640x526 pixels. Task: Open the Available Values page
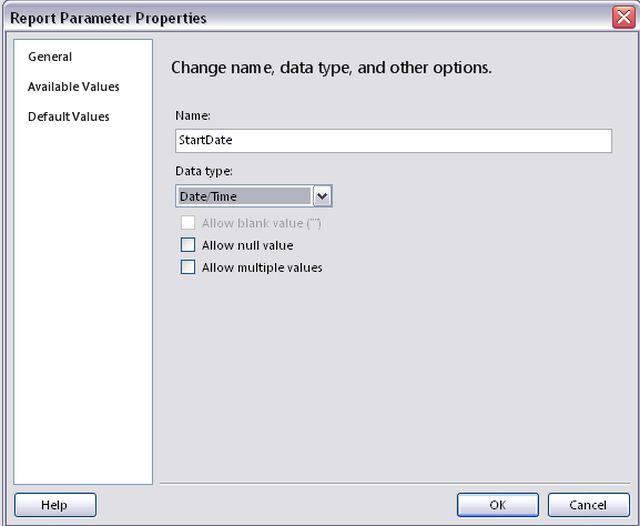click(73, 87)
